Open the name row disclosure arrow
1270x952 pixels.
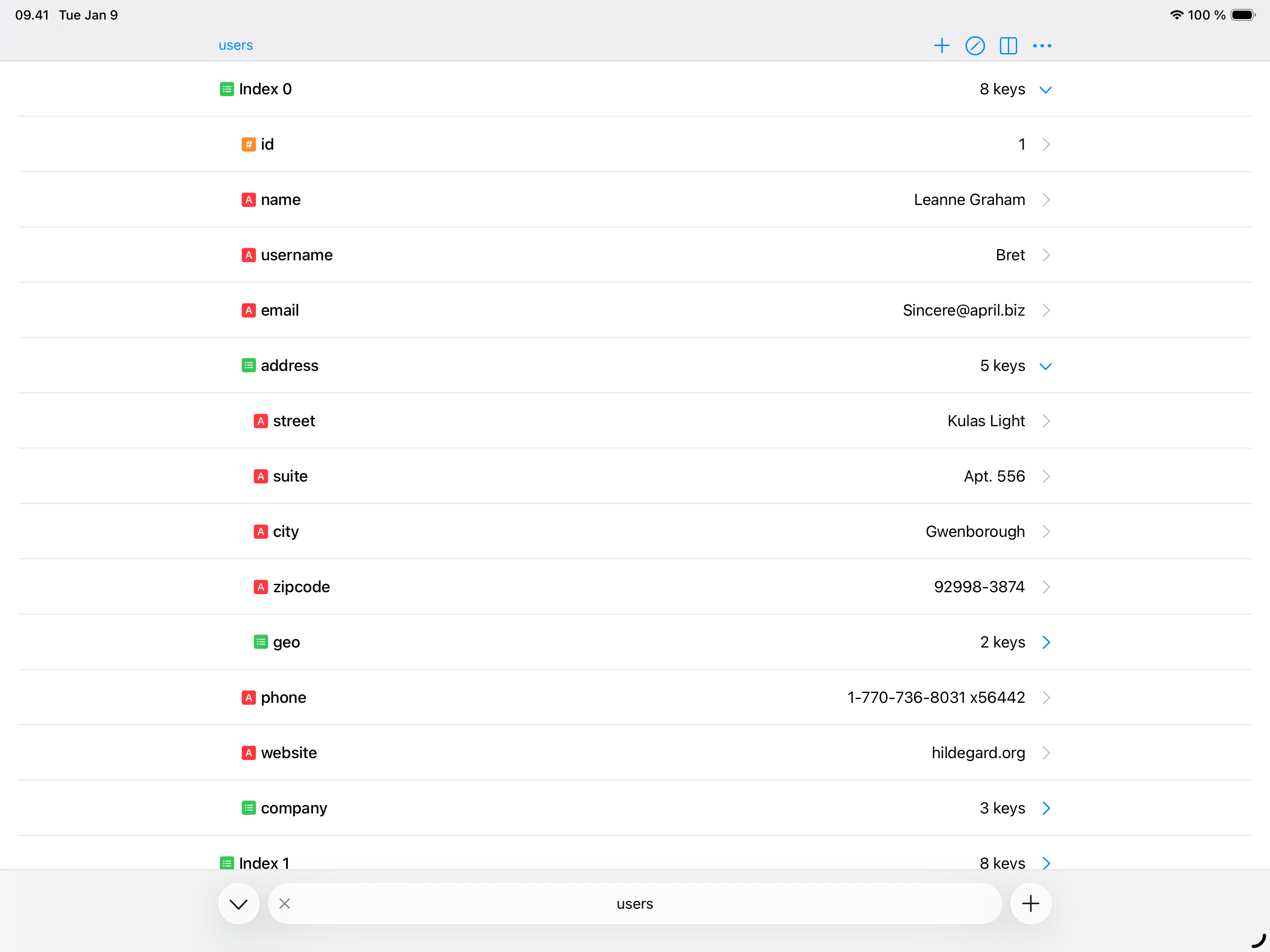coord(1046,200)
